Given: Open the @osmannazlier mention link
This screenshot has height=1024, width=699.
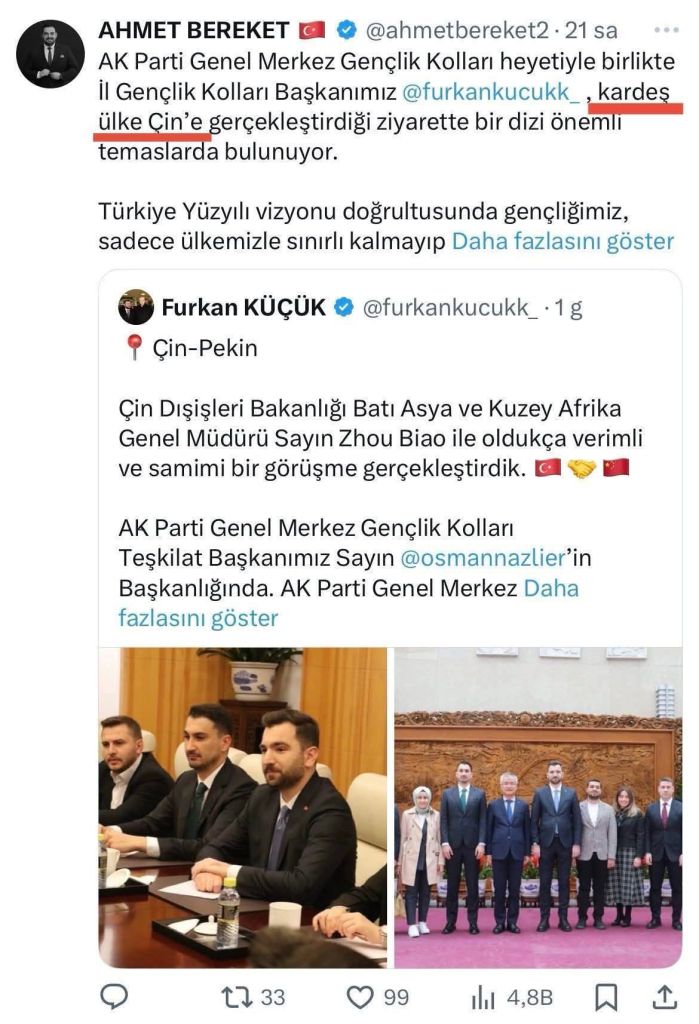Looking at the screenshot, I should coord(481,558).
